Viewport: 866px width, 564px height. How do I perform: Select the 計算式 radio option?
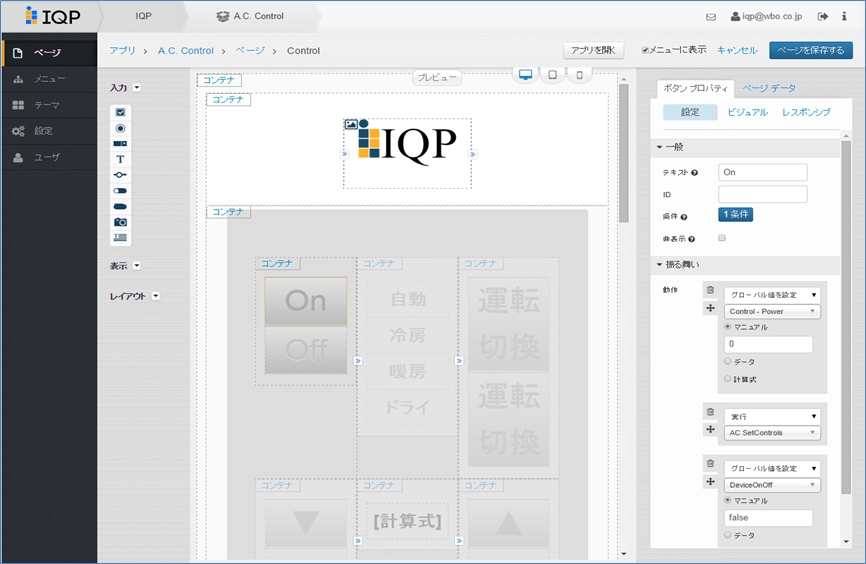728,379
